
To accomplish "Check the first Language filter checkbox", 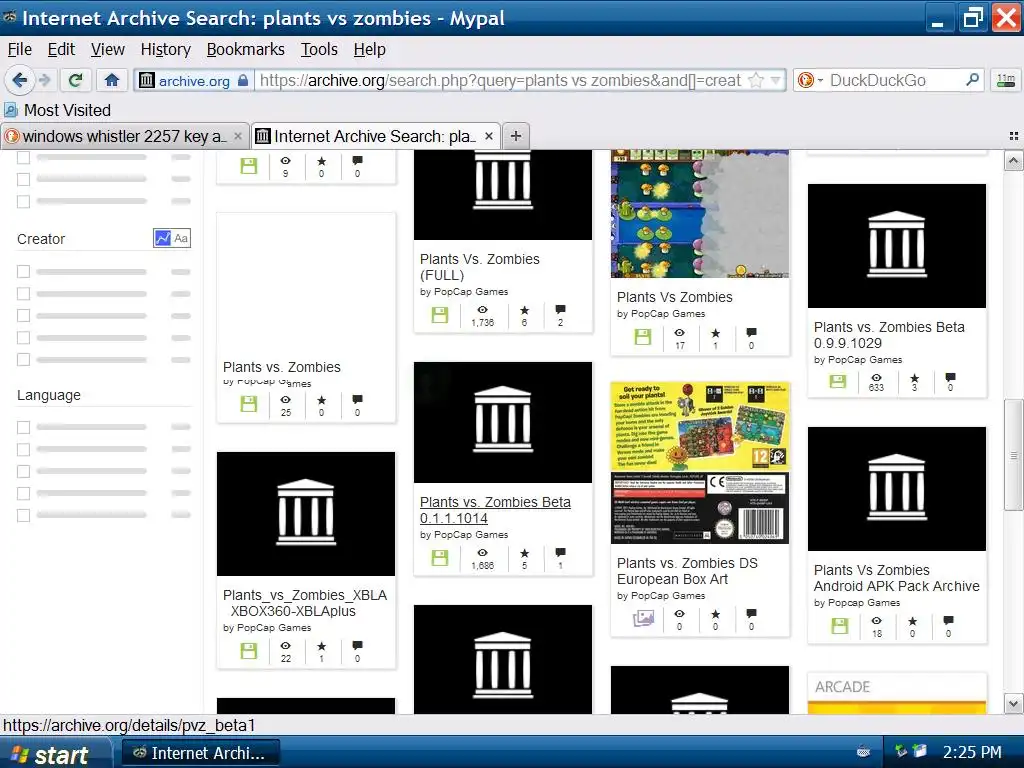I will pyautogui.click(x=24, y=427).
